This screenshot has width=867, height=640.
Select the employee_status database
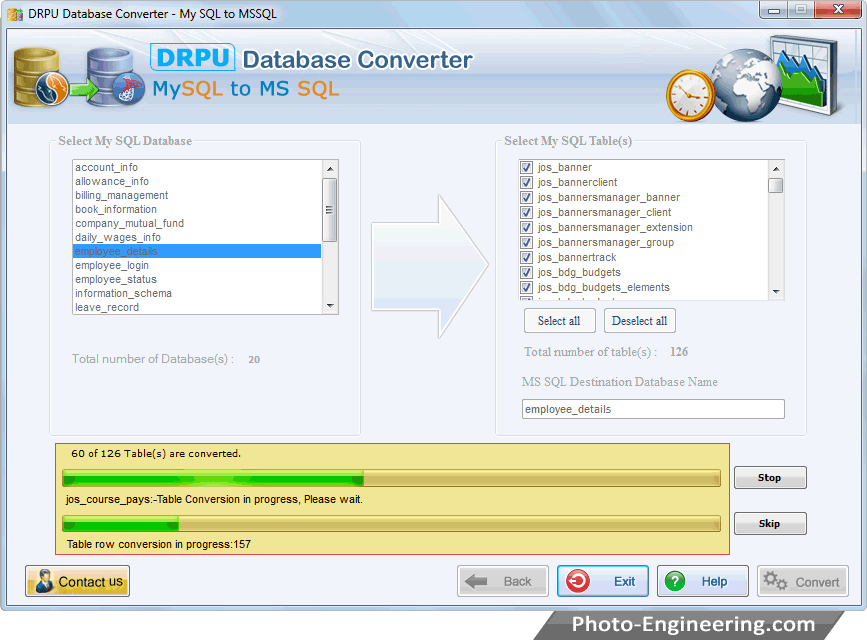(197, 279)
